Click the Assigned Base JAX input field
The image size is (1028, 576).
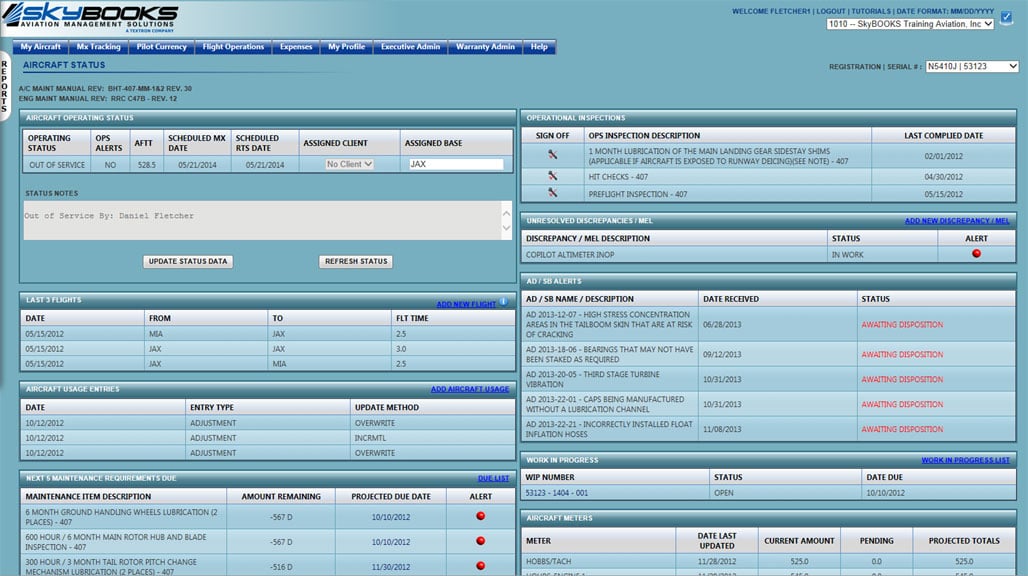456,164
